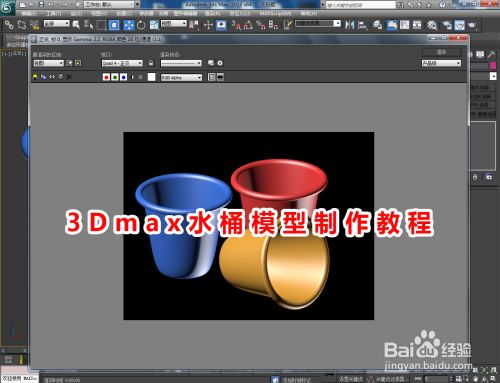This screenshot has width=500, height=383.
Task: Select the Select and Scale tool
Action: click(x=154, y=25)
